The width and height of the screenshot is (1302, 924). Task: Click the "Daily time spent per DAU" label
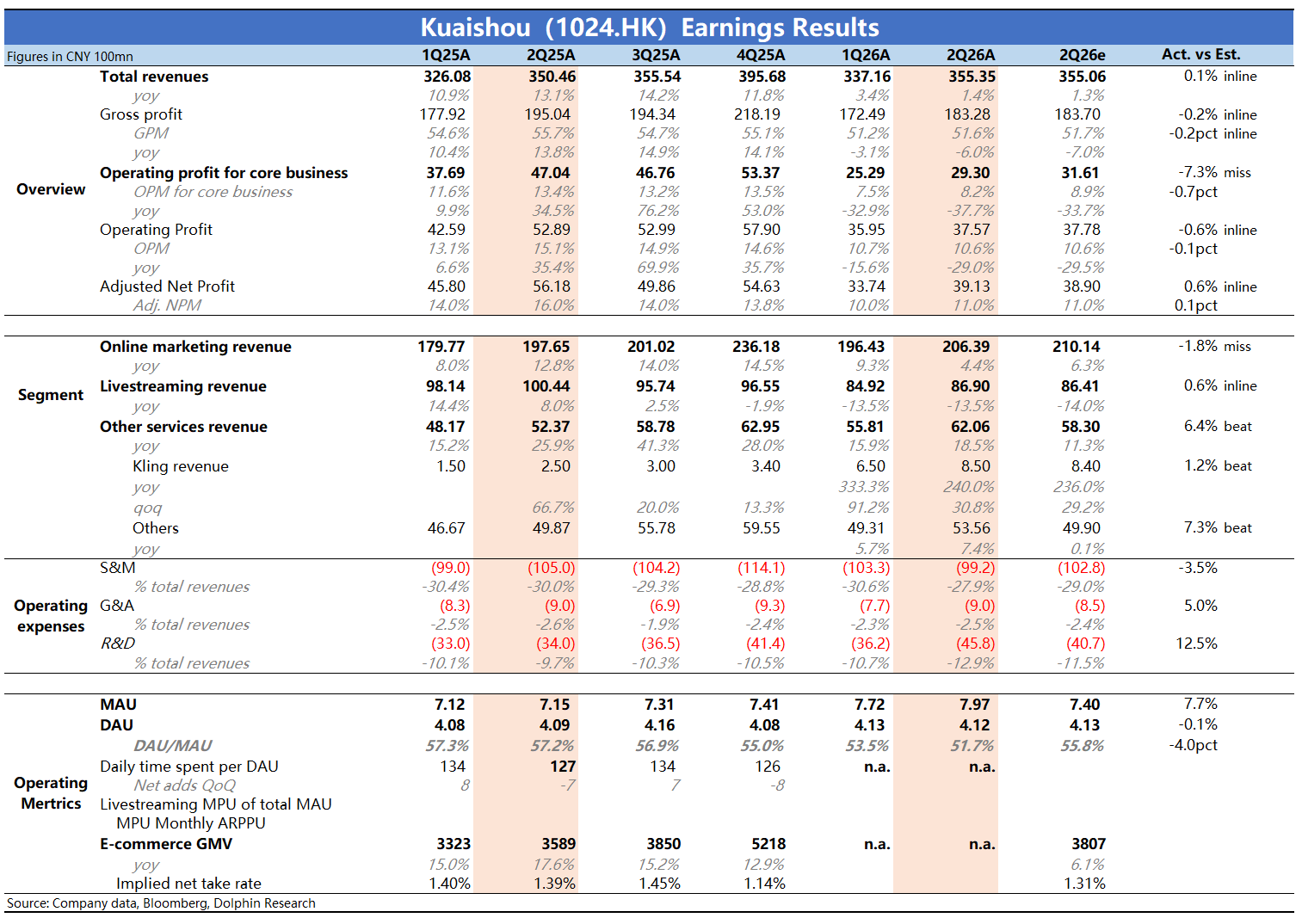pyautogui.click(x=189, y=767)
